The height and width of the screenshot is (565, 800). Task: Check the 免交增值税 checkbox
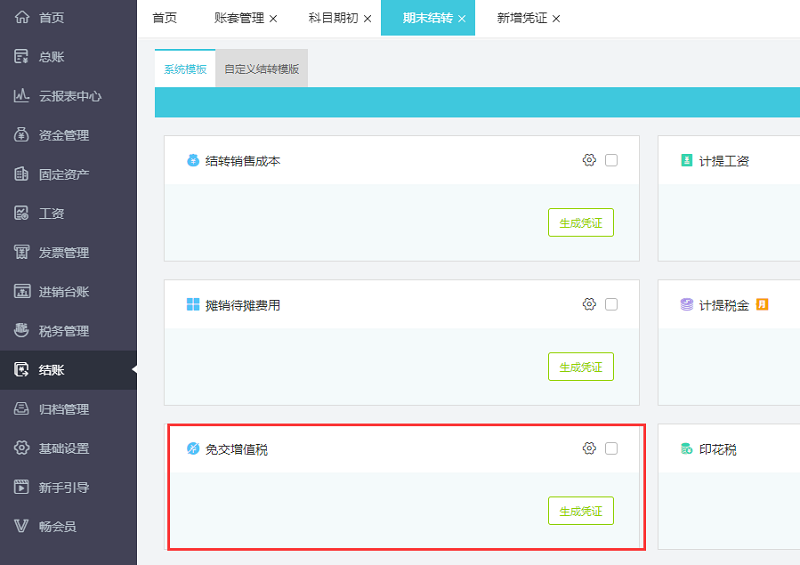coord(611,448)
